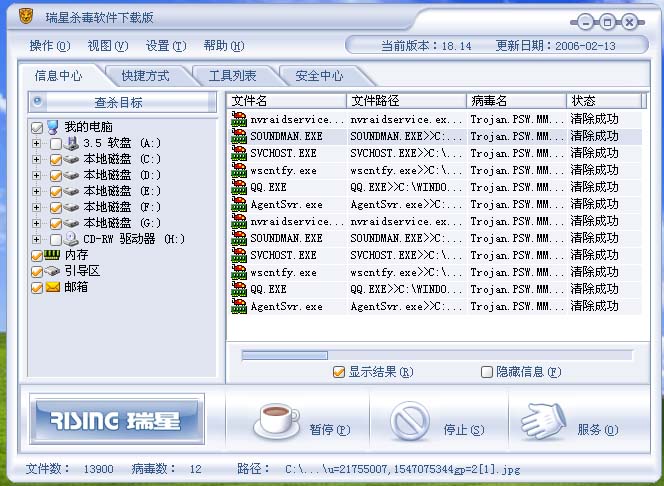Sort by the 状态 column header
Screen dimensions: 664x486
(x=604, y=101)
